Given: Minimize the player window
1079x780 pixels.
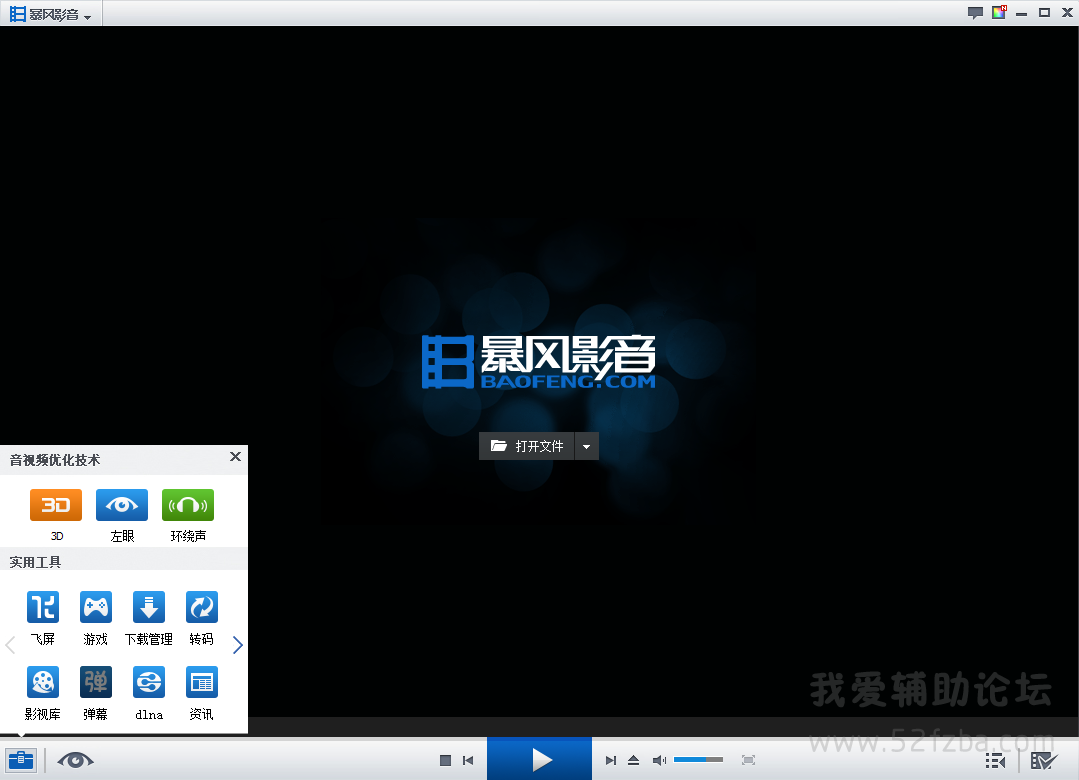Looking at the screenshot, I should point(1022,13).
